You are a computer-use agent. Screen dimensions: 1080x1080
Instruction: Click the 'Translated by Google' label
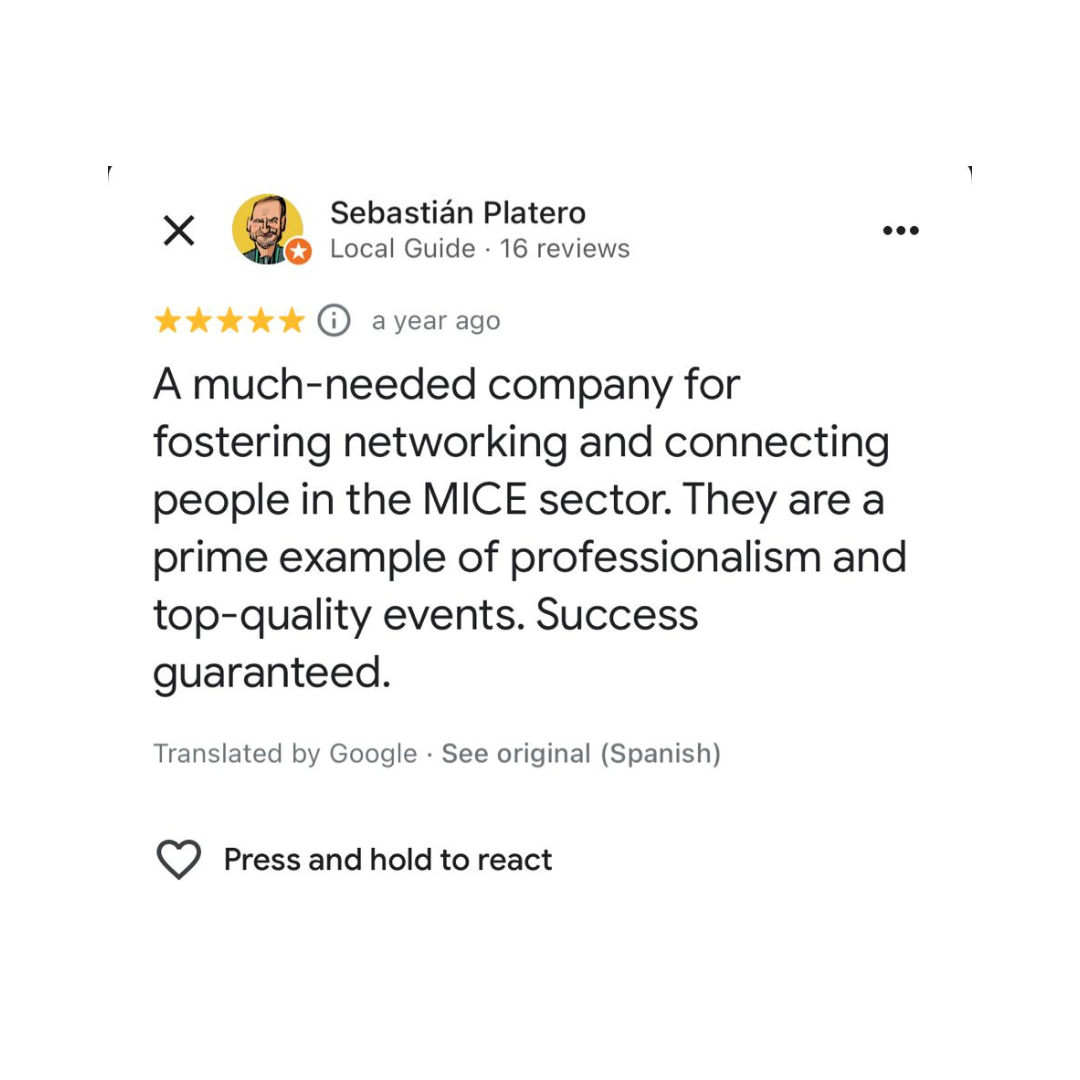tap(285, 753)
